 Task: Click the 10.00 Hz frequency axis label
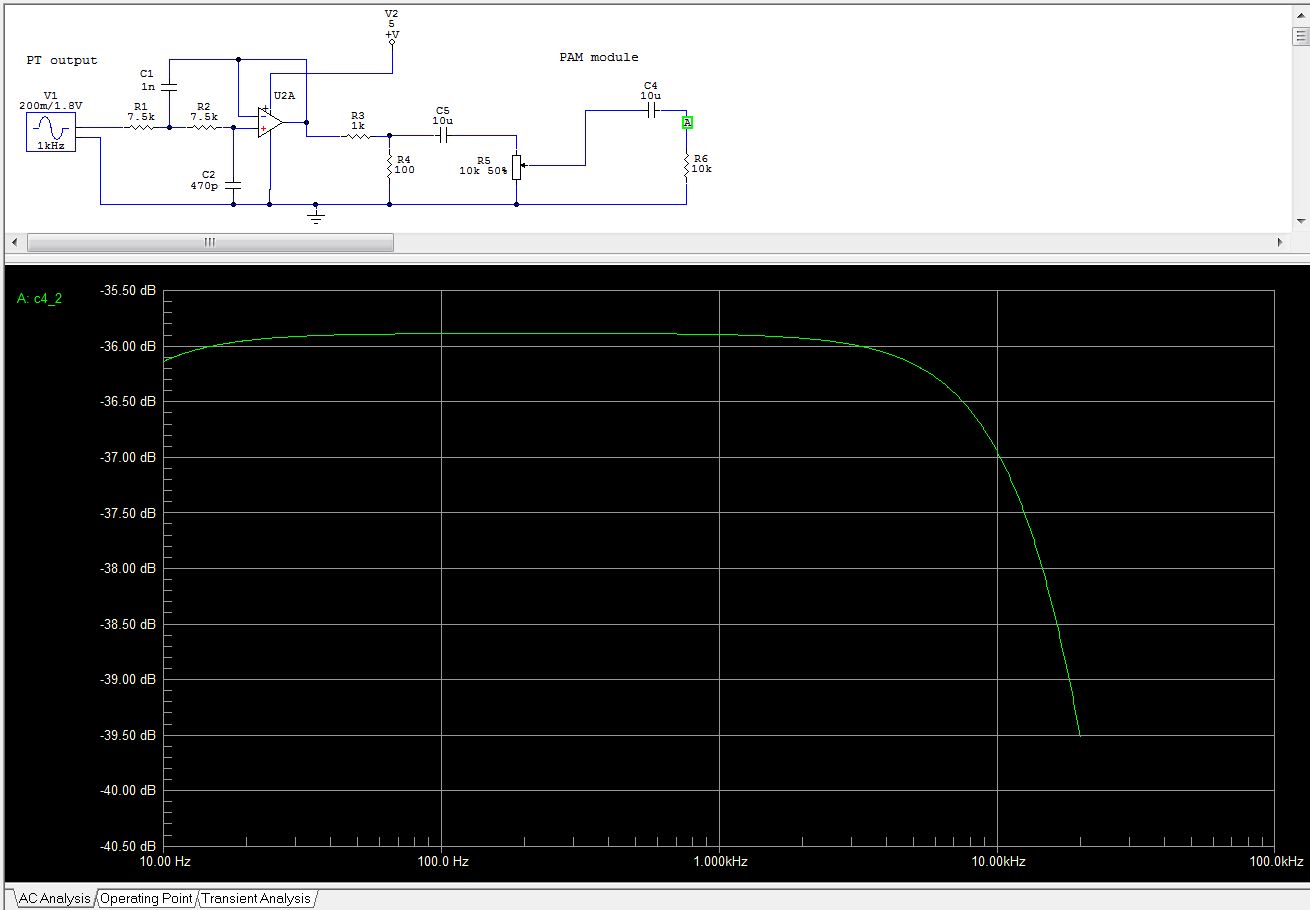pos(164,861)
